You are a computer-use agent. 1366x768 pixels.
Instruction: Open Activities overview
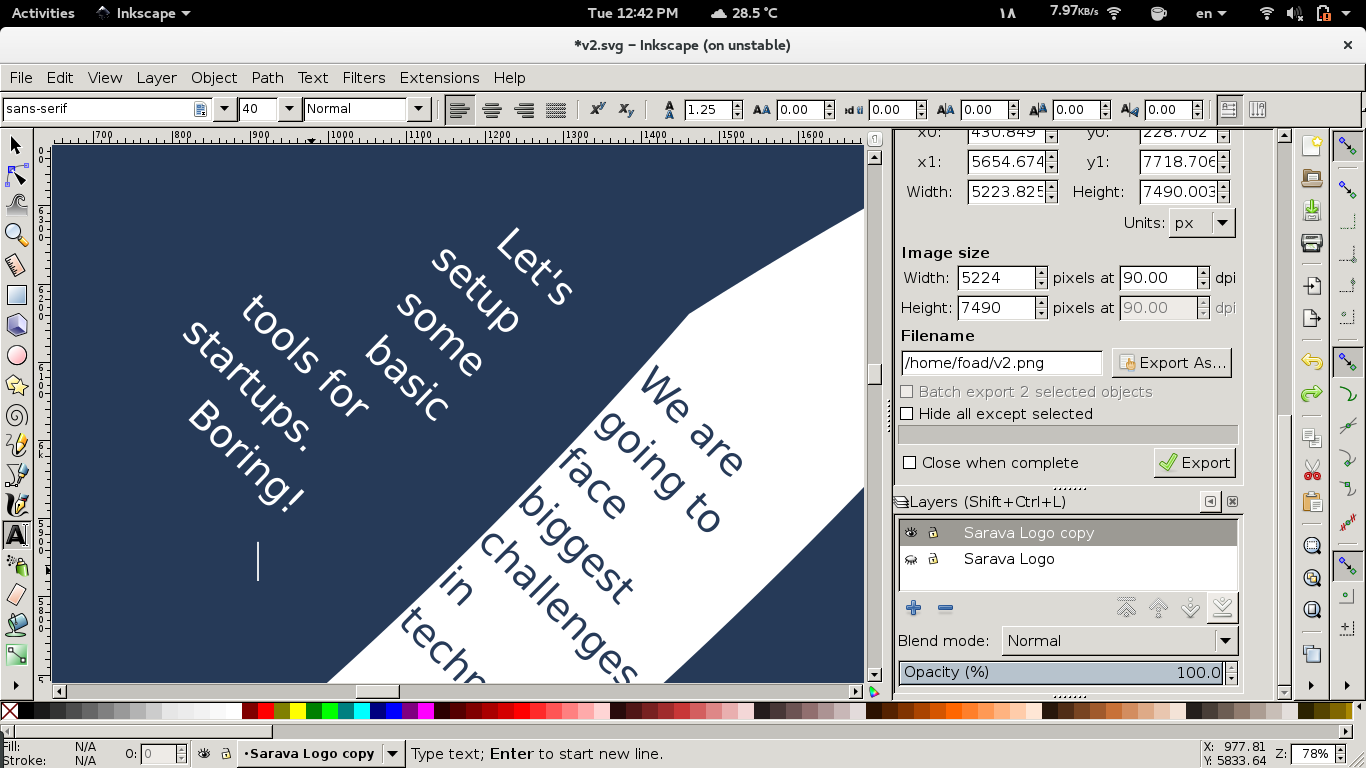43,13
